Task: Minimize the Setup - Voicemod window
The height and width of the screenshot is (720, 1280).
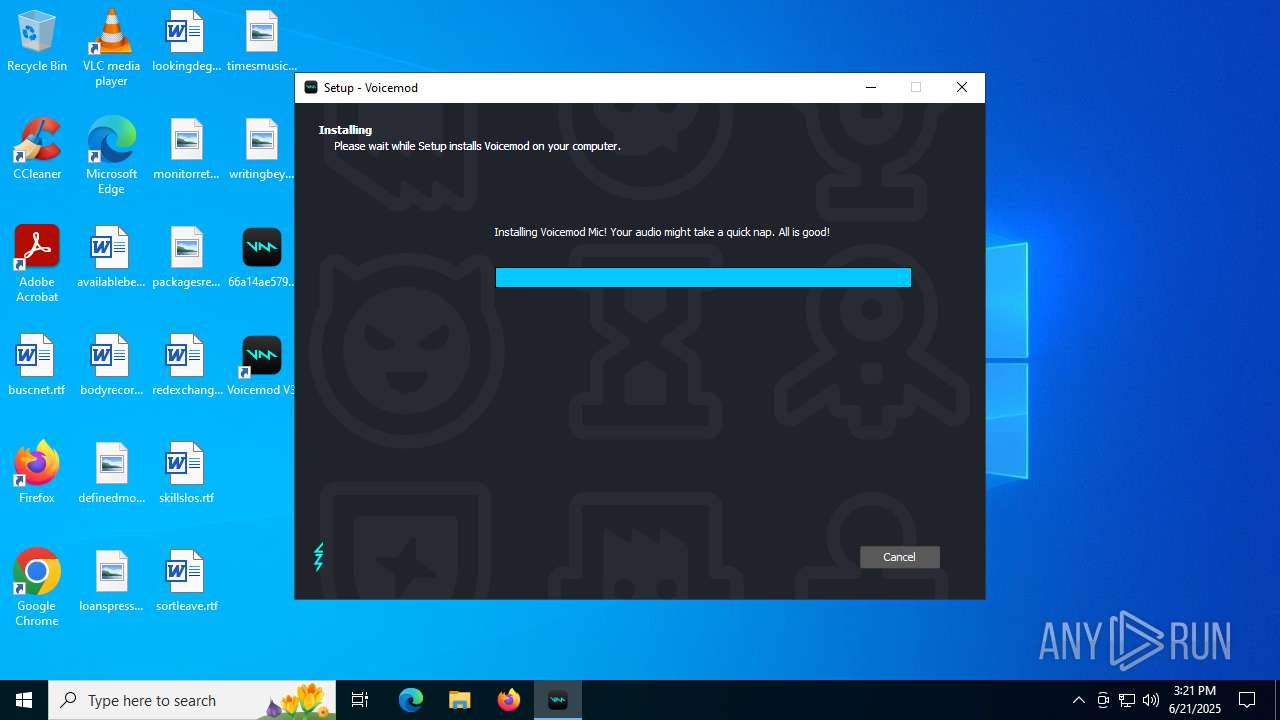Action: [x=870, y=88]
